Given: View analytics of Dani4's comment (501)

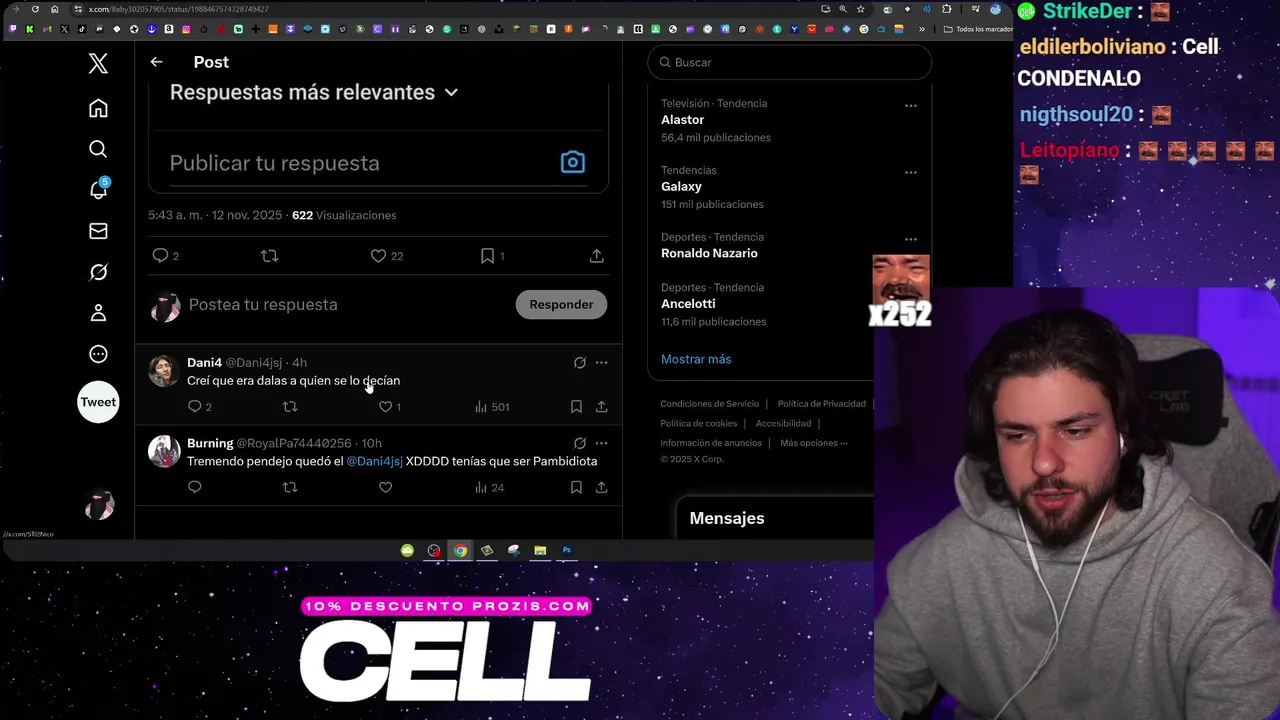Looking at the screenshot, I should (492, 407).
